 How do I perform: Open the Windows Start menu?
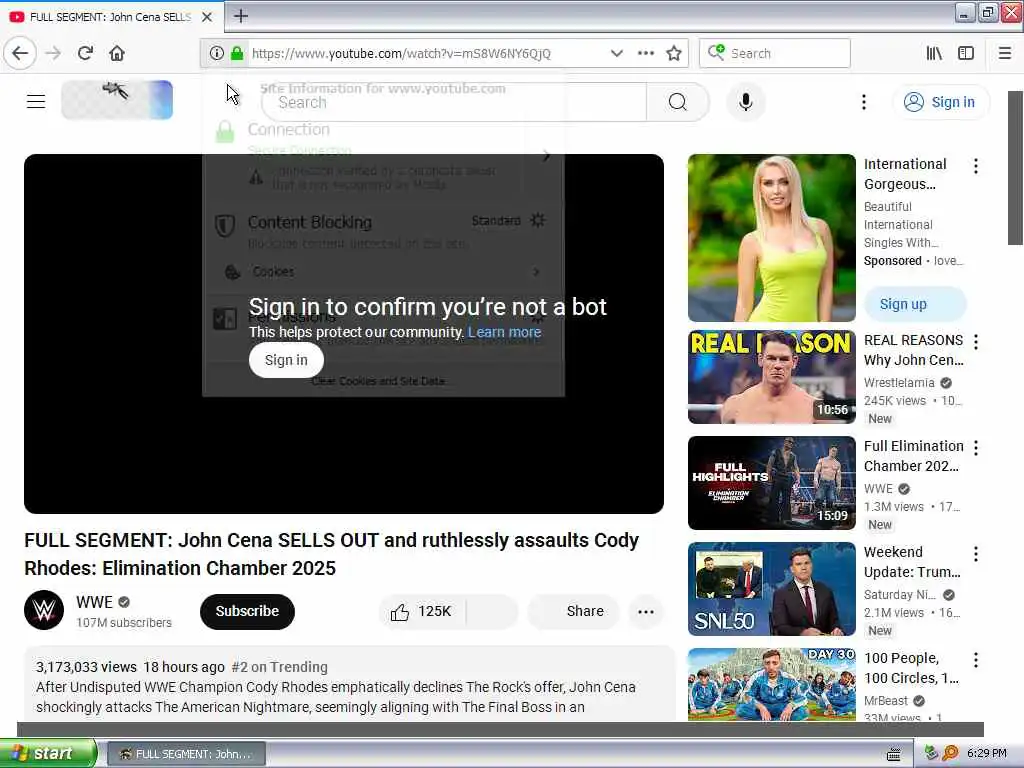46,753
